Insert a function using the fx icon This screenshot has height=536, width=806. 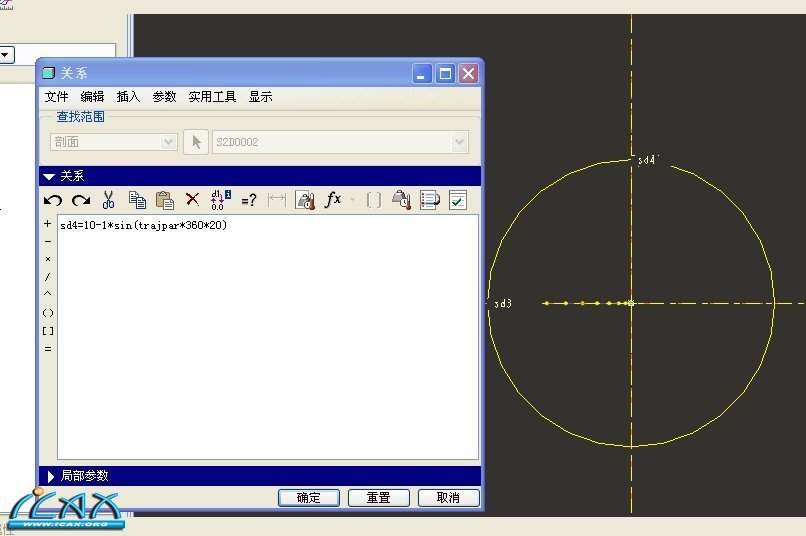tap(333, 200)
